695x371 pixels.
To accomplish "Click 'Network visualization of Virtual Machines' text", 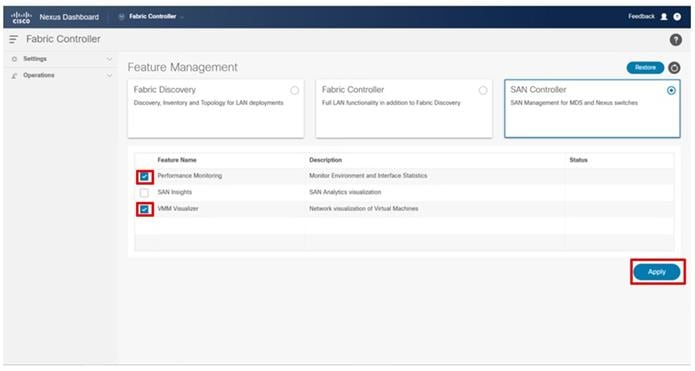I will point(363,209).
